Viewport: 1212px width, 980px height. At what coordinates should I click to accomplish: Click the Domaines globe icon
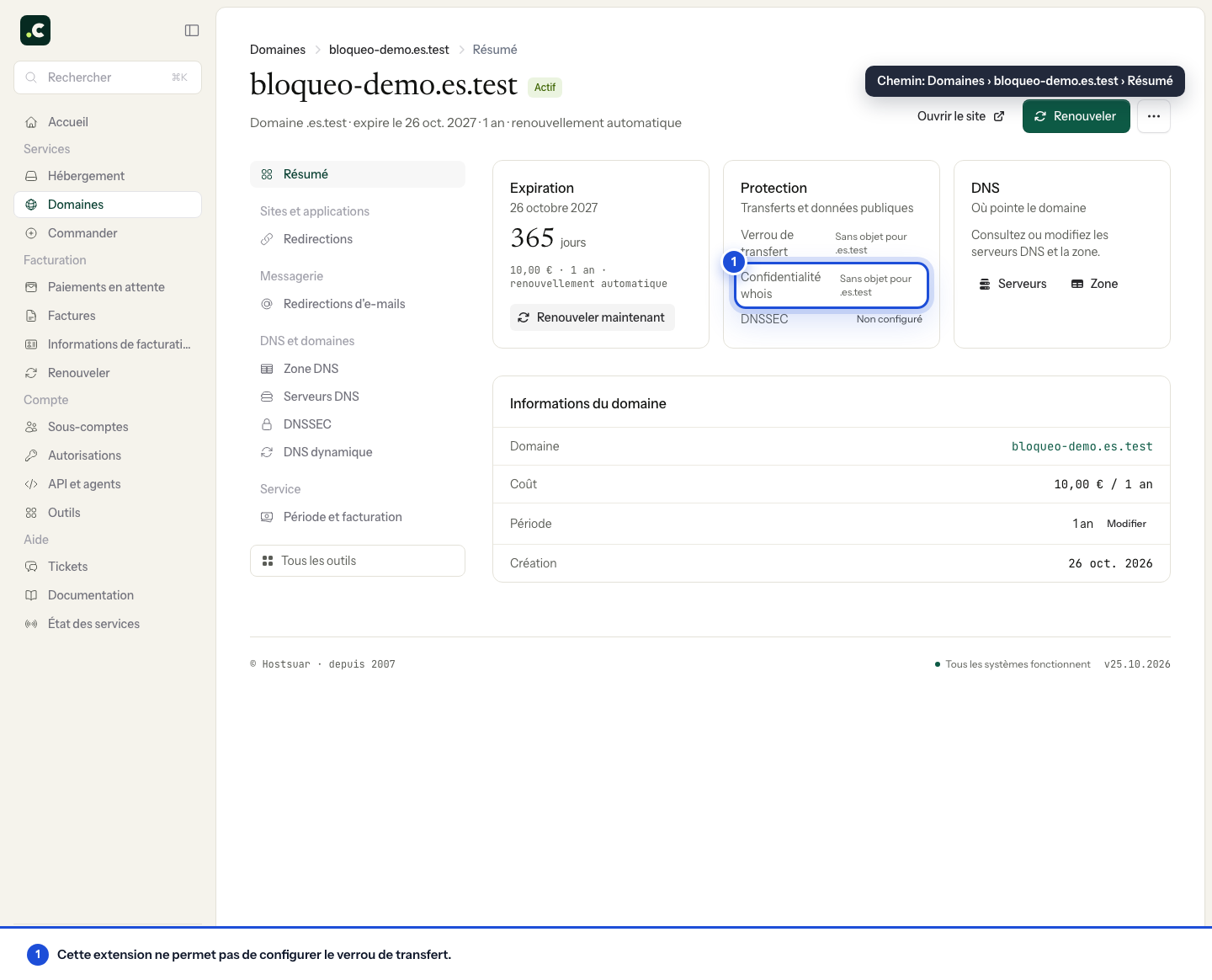[x=31, y=205]
